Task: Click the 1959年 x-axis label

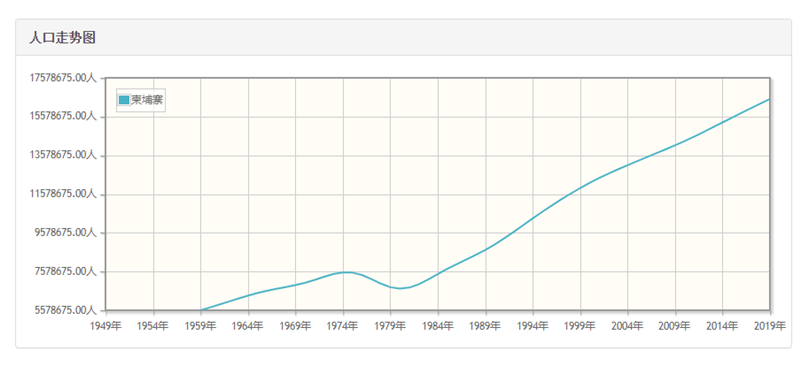Action: click(201, 326)
